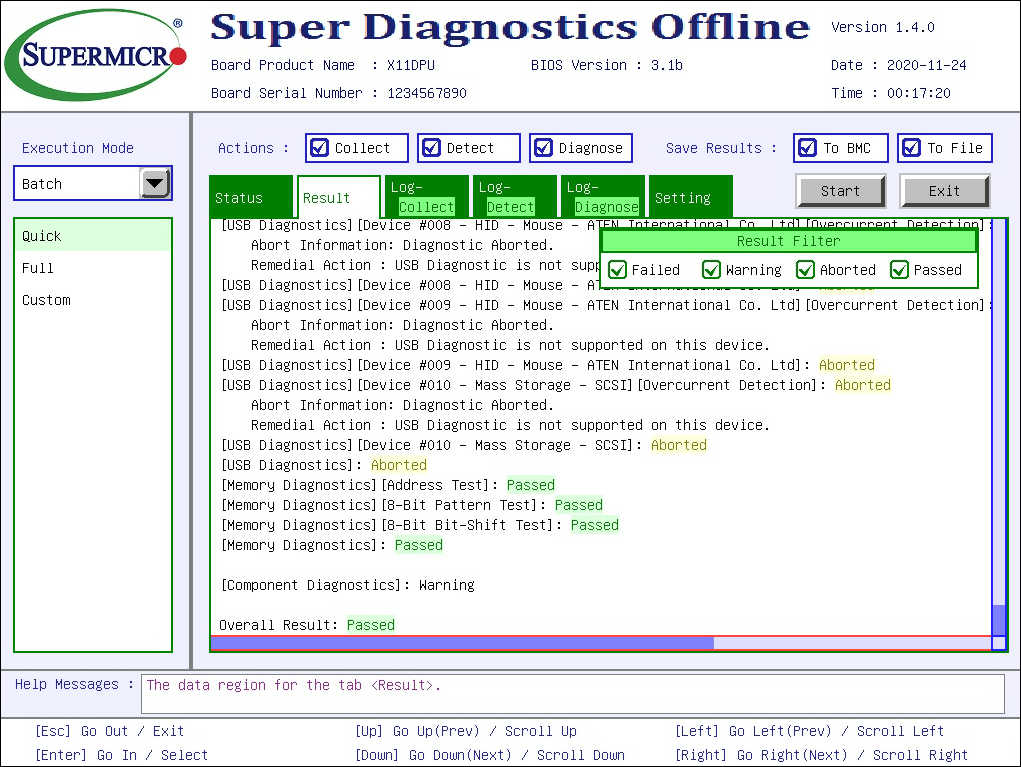Screen dimensions: 1021x767
Task: Toggle the Detect action checkbox
Action: tap(432, 148)
